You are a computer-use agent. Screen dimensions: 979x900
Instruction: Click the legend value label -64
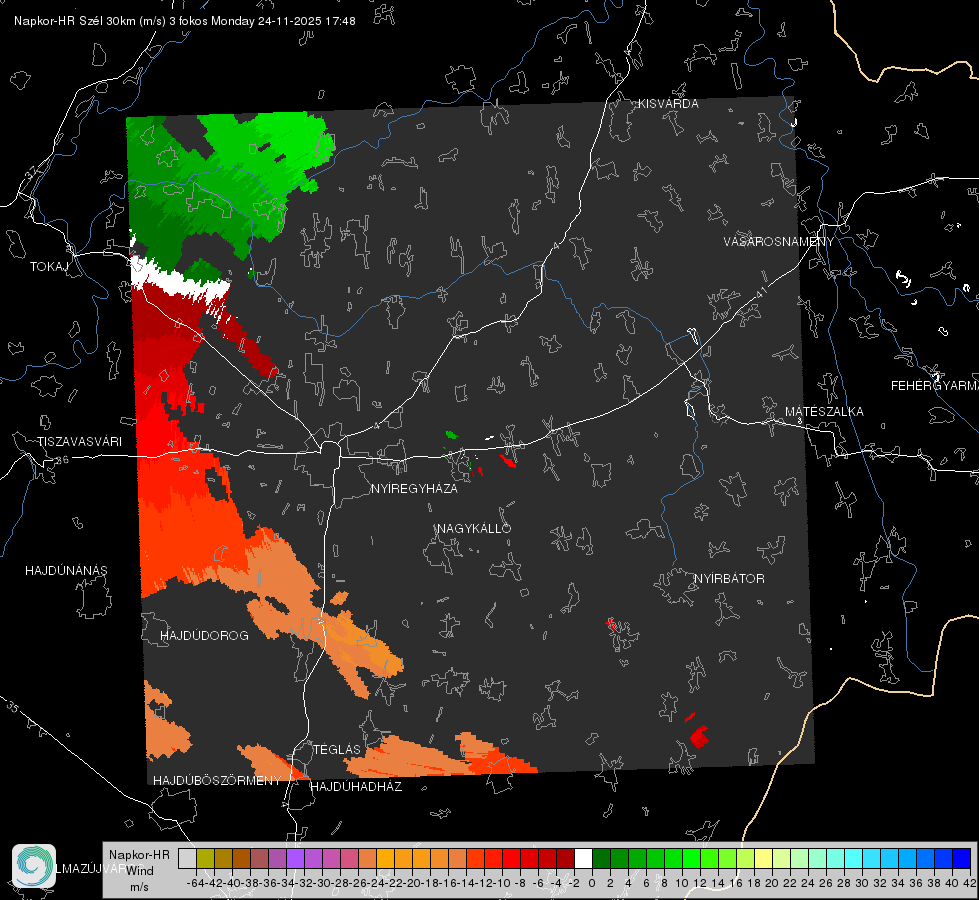pyautogui.click(x=195, y=883)
